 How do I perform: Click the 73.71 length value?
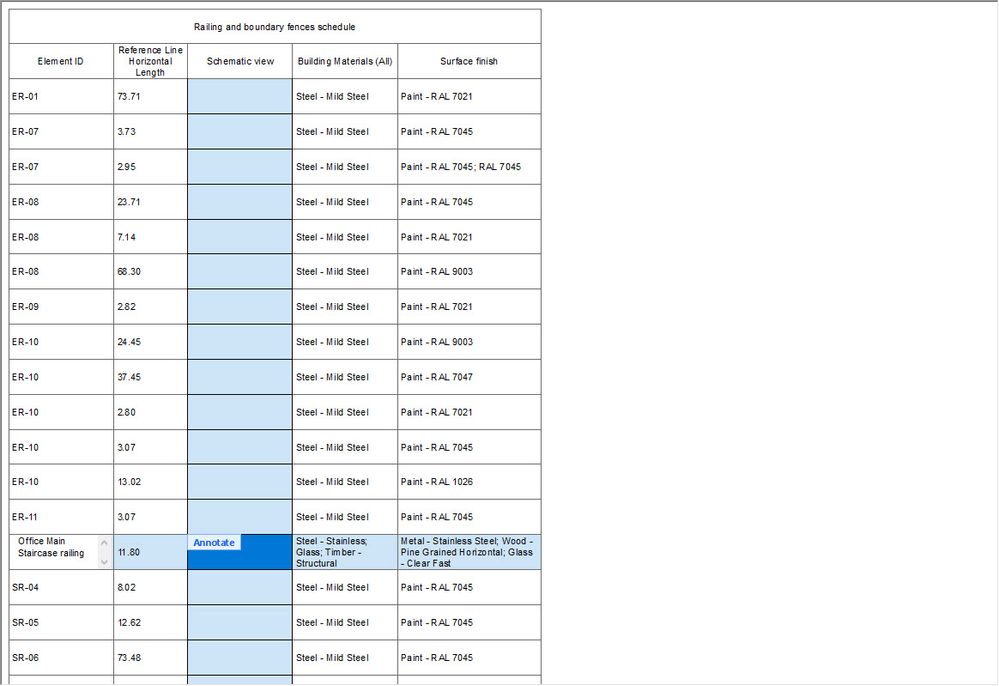tap(129, 97)
